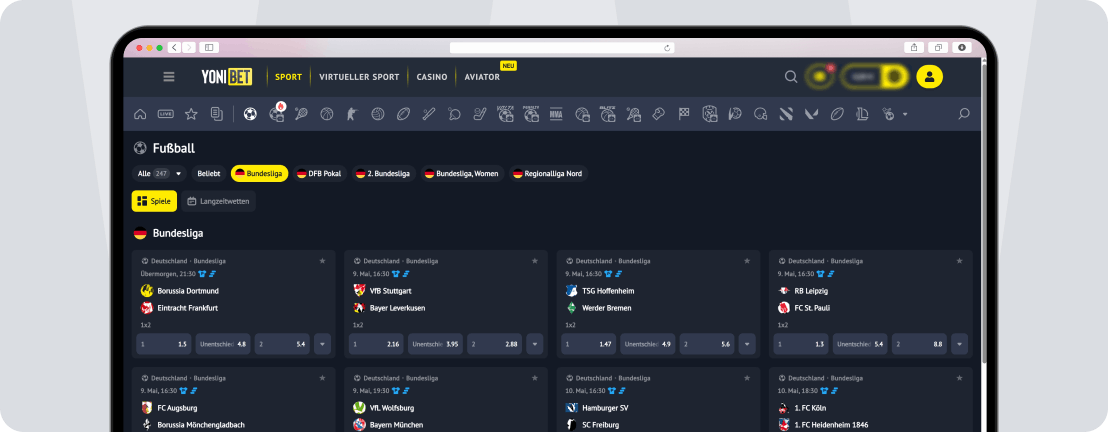The height and width of the screenshot is (432, 1108).
Task: Expand more sports arrow in icon bar
Action: pyautogui.click(x=905, y=114)
